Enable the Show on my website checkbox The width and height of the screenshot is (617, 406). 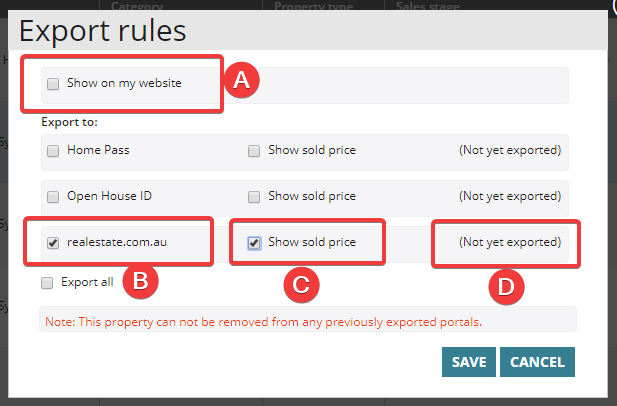tap(53, 84)
